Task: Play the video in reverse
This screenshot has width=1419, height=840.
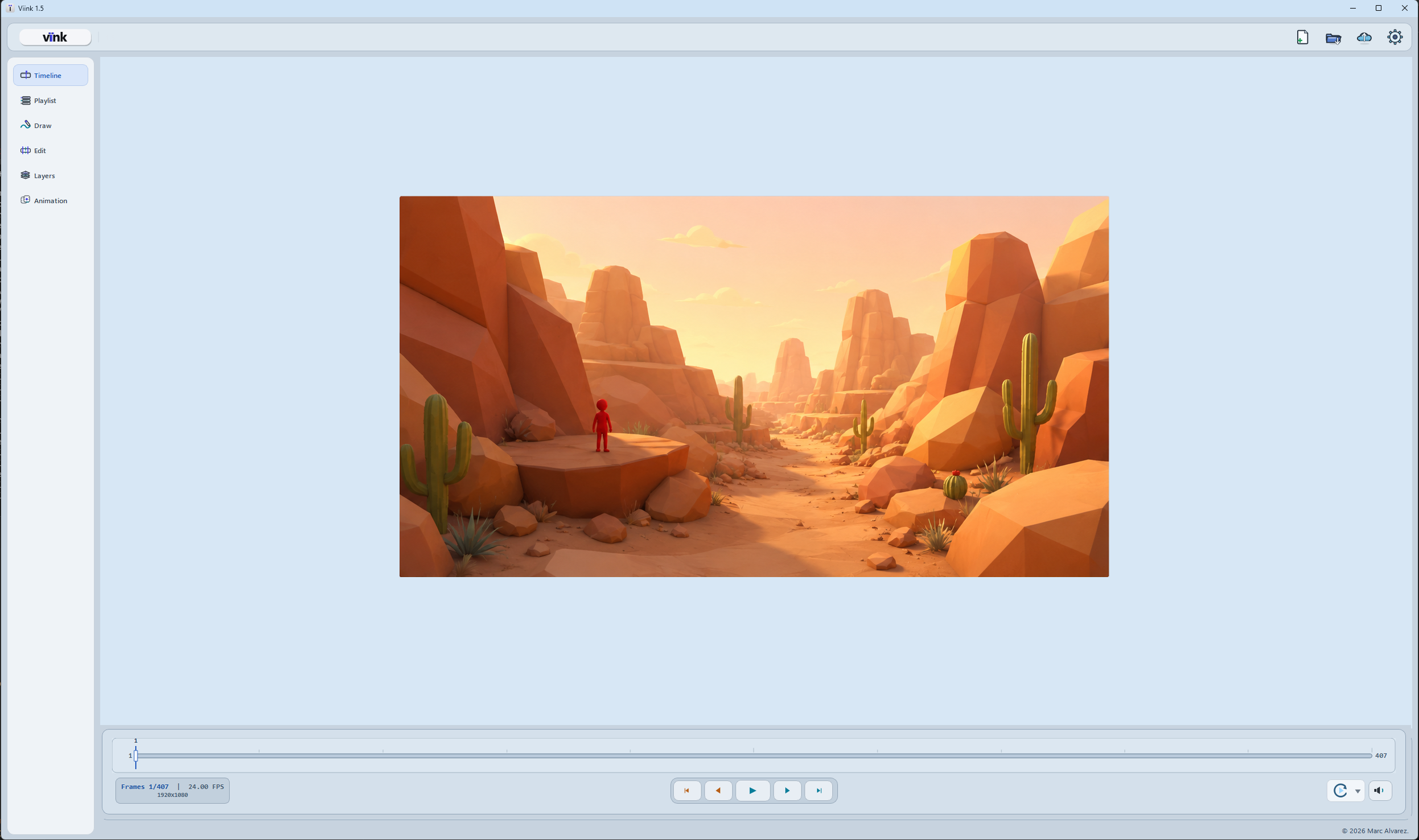Action: [x=718, y=790]
